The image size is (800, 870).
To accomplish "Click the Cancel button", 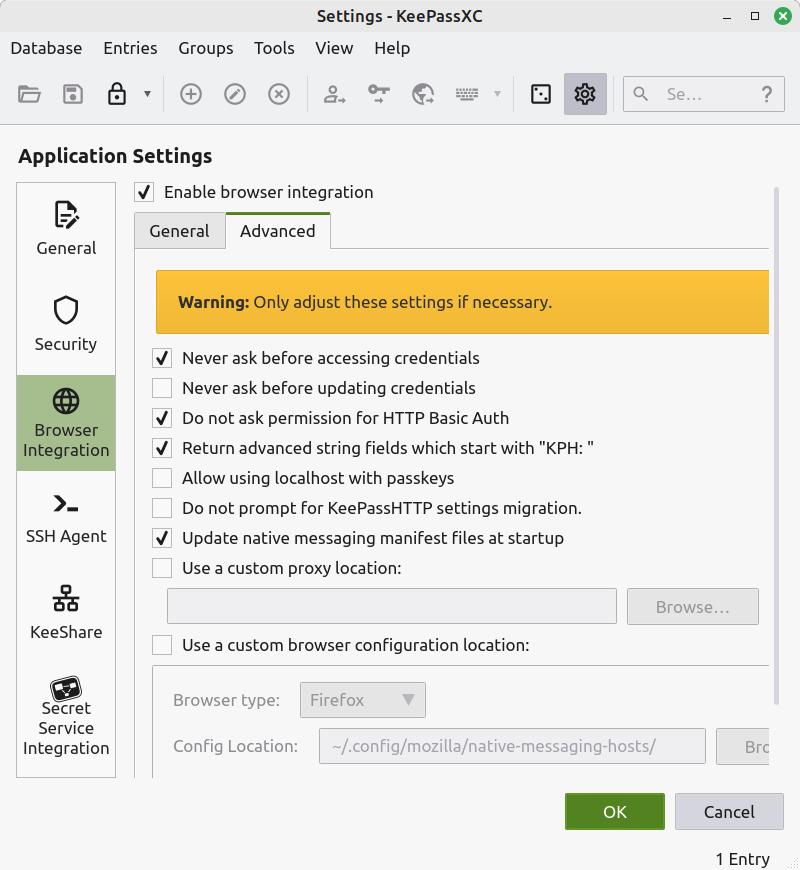I will tap(729, 812).
